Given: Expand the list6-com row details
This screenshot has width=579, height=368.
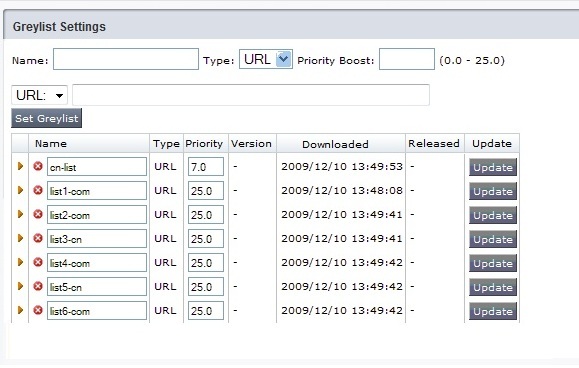Looking at the screenshot, I should tap(20, 310).
